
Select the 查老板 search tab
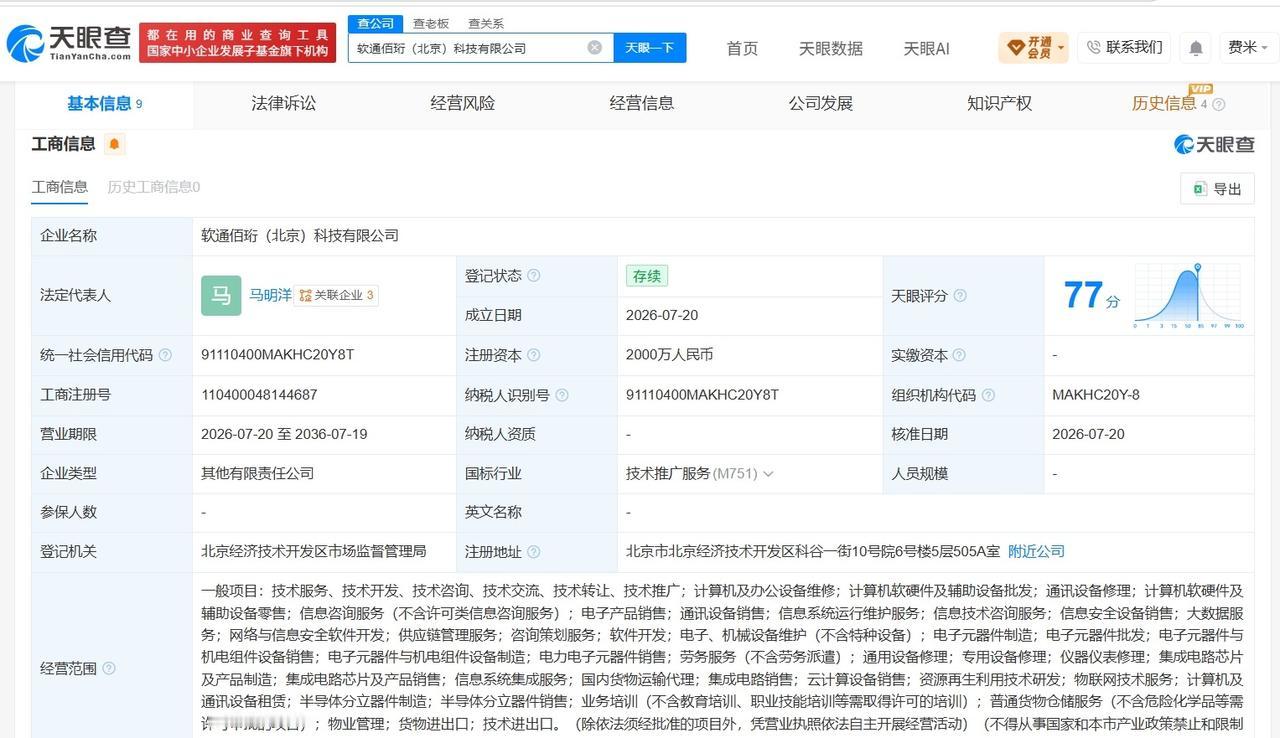[431, 23]
